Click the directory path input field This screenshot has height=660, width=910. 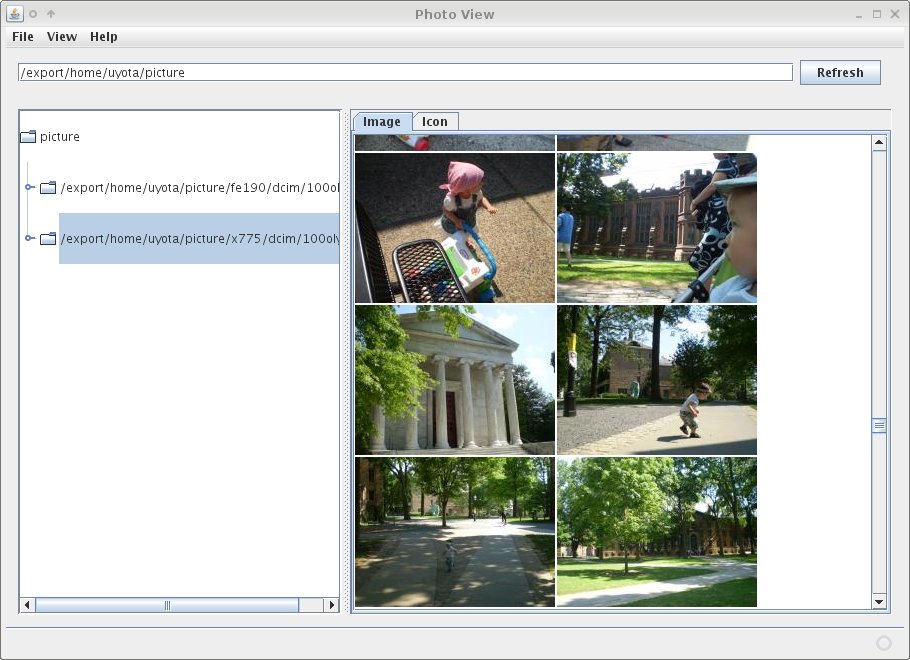click(405, 73)
